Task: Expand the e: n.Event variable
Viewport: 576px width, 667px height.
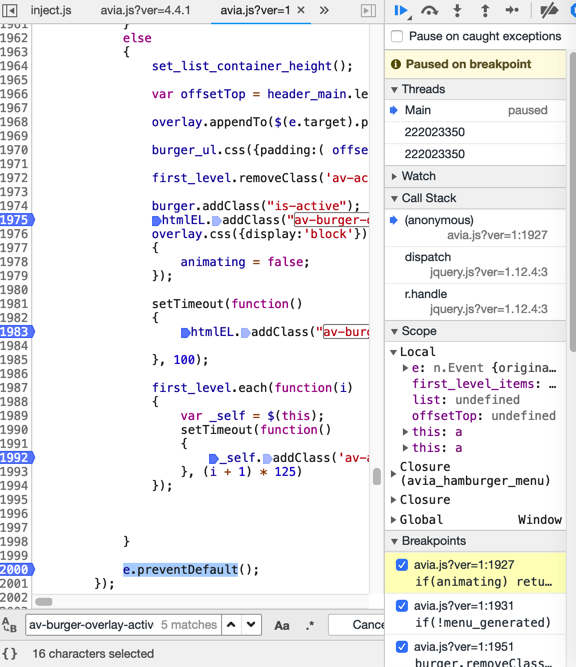Action: click(x=405, y=368)
